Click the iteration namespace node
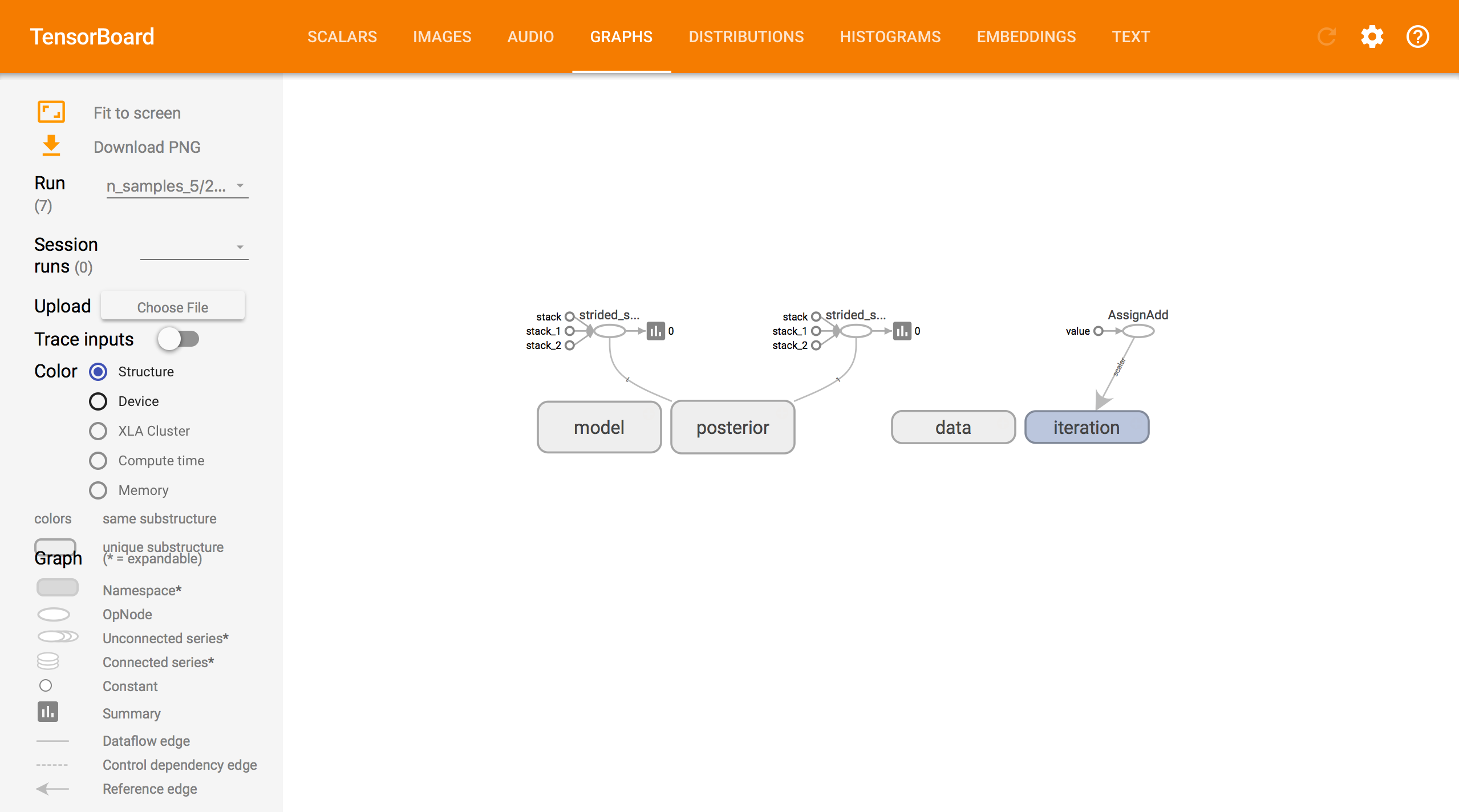This screenshot has width=1459, height=812. pos(1086,427)
